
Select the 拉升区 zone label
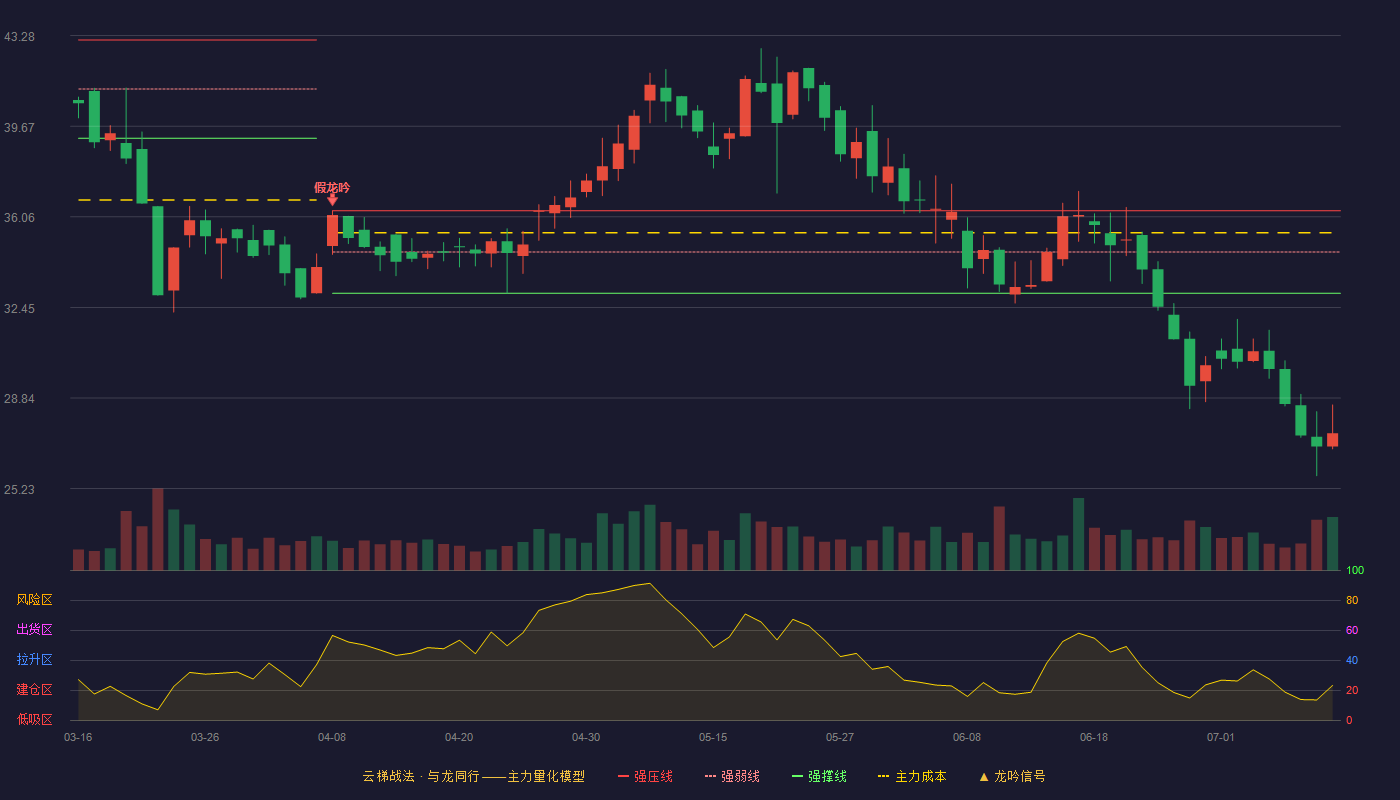(34, 660)
